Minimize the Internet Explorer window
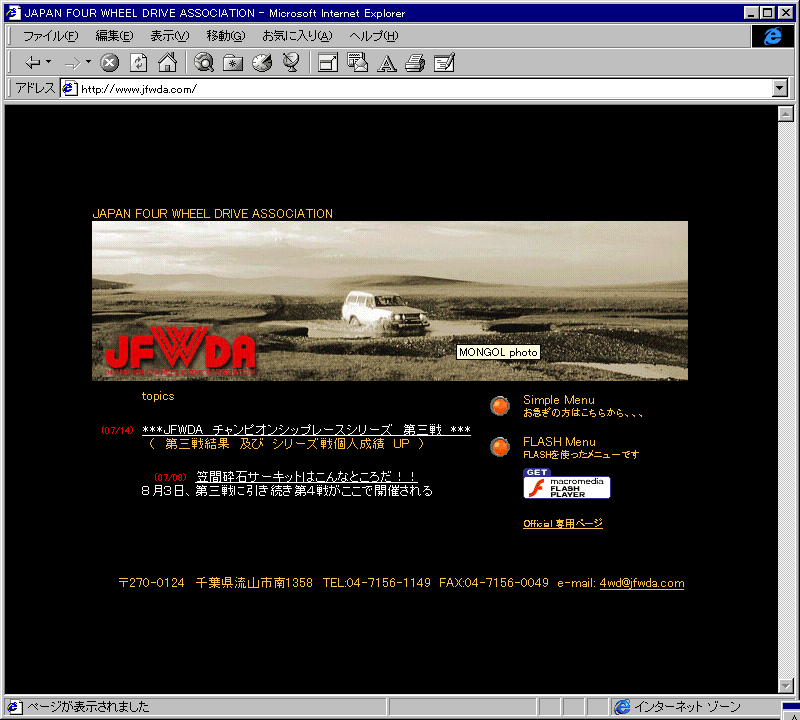 [751, 13]
